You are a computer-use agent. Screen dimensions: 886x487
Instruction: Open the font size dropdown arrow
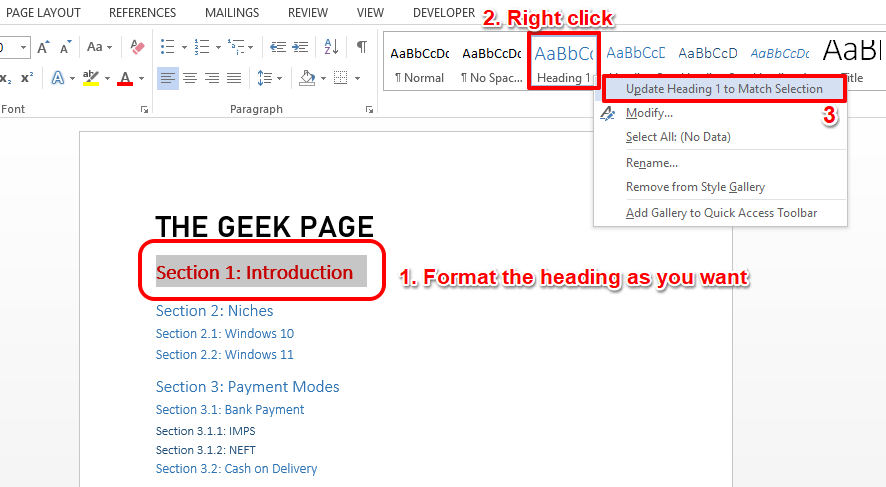(x=23, y=47)
